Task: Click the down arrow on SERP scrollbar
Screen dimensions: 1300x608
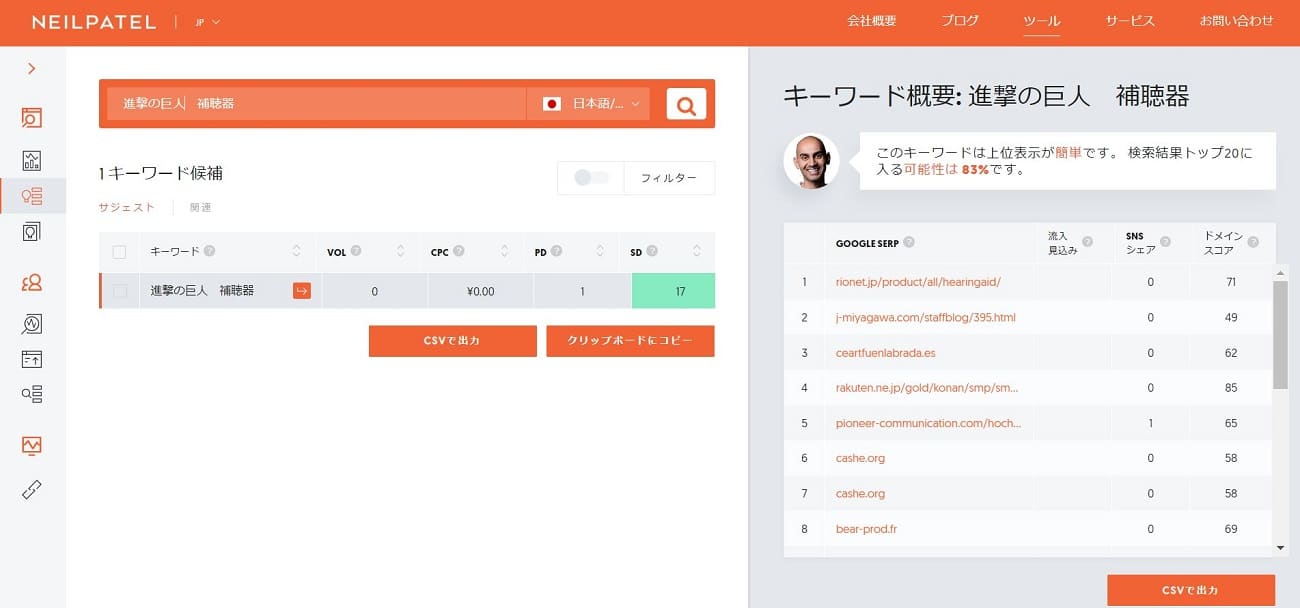Action: tap(1281, 548)
